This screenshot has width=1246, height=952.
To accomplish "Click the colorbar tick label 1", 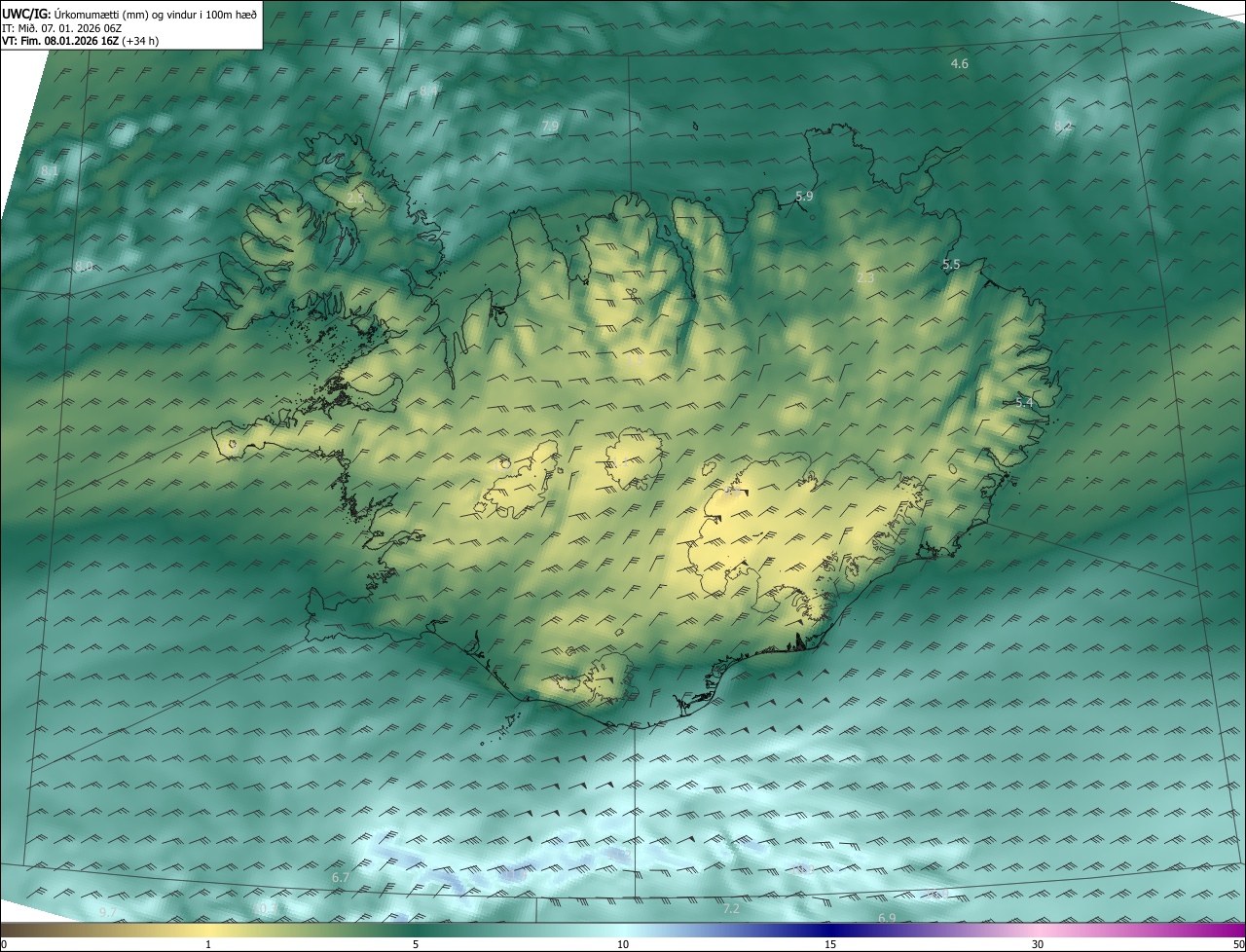I will click(208, 944).
